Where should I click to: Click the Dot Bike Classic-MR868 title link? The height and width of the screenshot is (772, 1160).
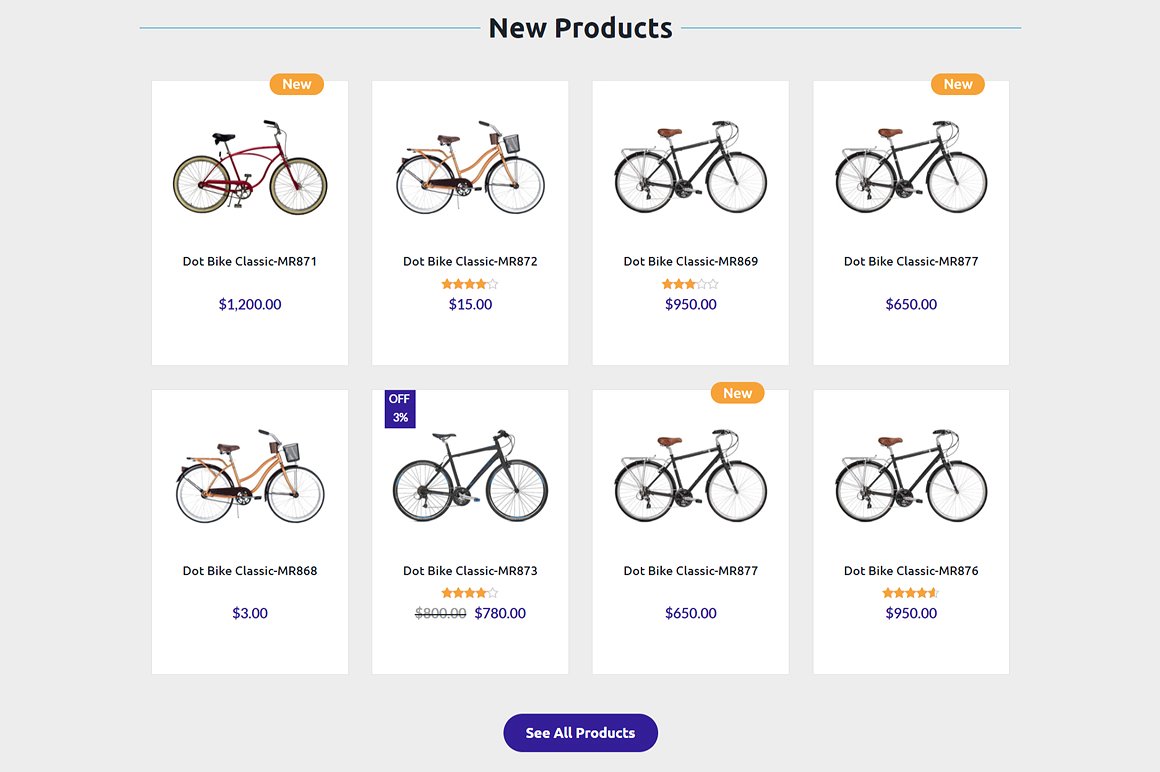click(x=250, y=571)
